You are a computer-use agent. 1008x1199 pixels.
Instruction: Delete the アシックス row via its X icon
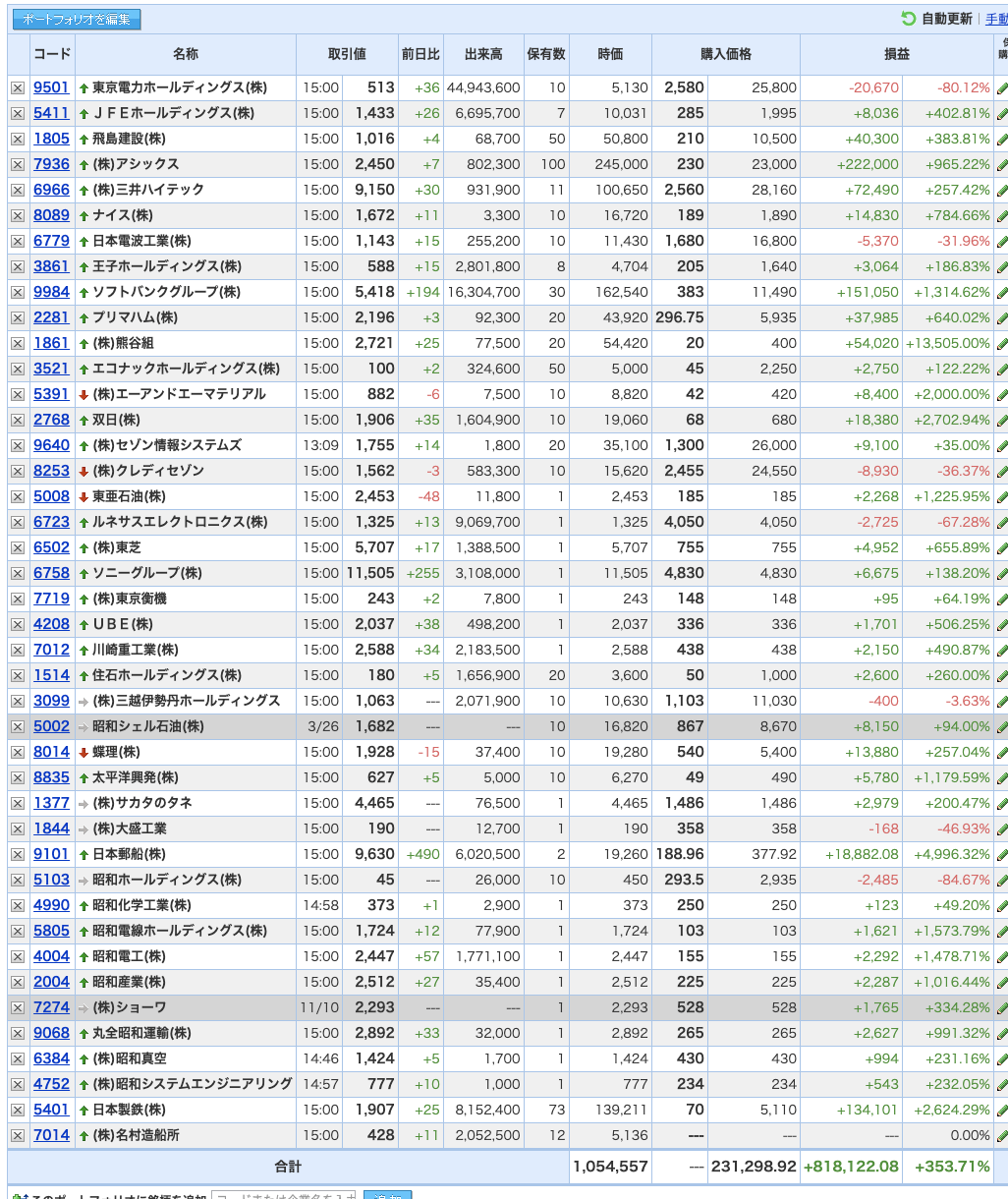pos(18,164)
